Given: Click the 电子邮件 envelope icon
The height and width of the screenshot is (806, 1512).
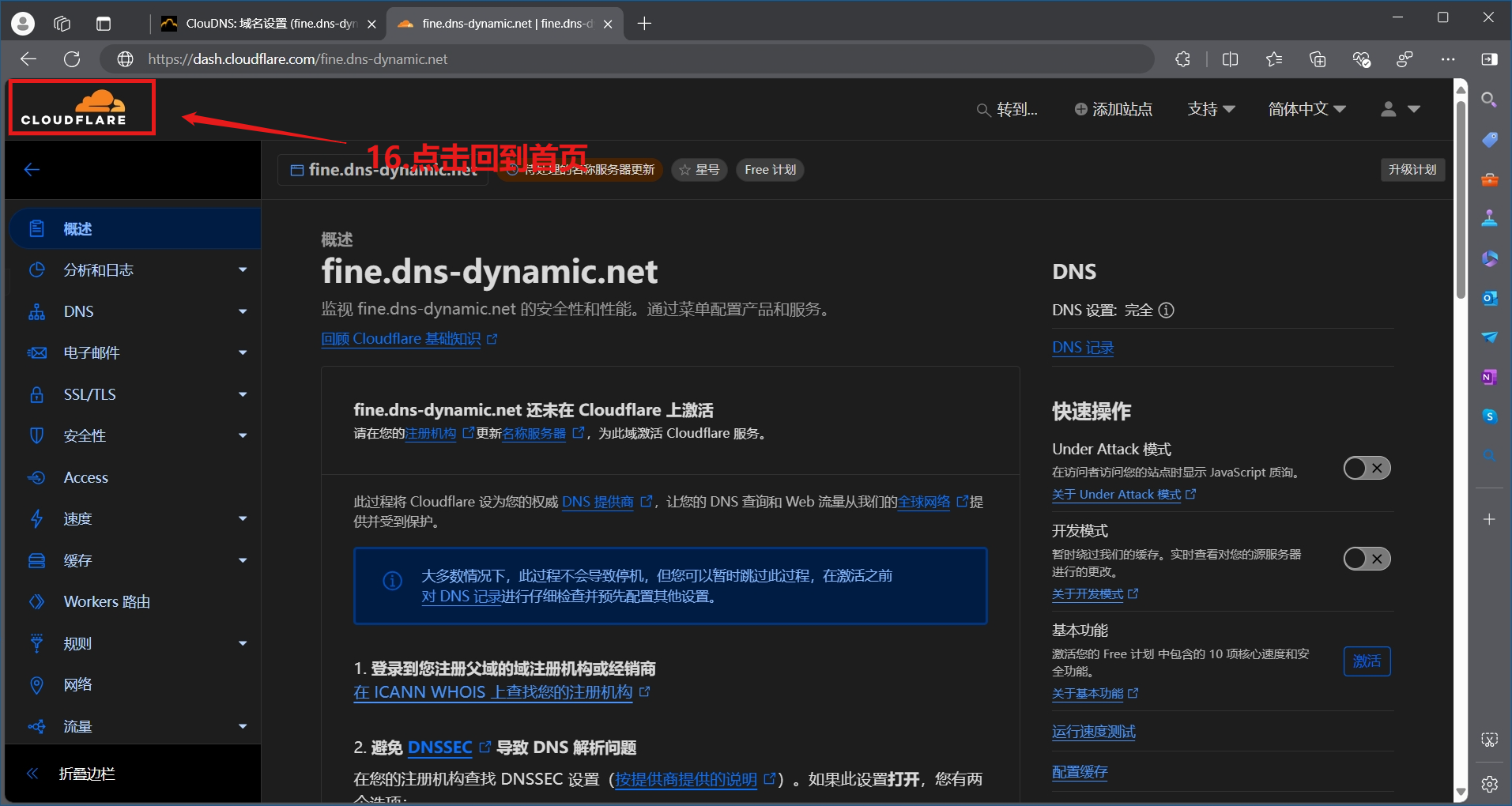Looking at the screenshot, I should point(36,353).
